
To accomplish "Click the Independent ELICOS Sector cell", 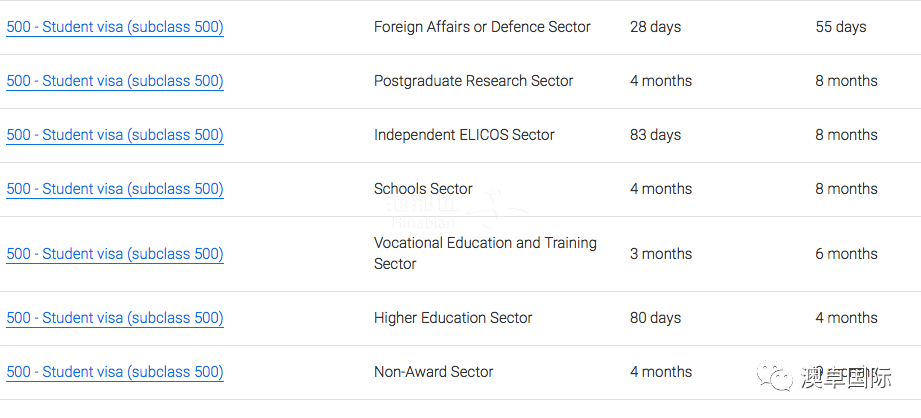I will pos(464,135).
